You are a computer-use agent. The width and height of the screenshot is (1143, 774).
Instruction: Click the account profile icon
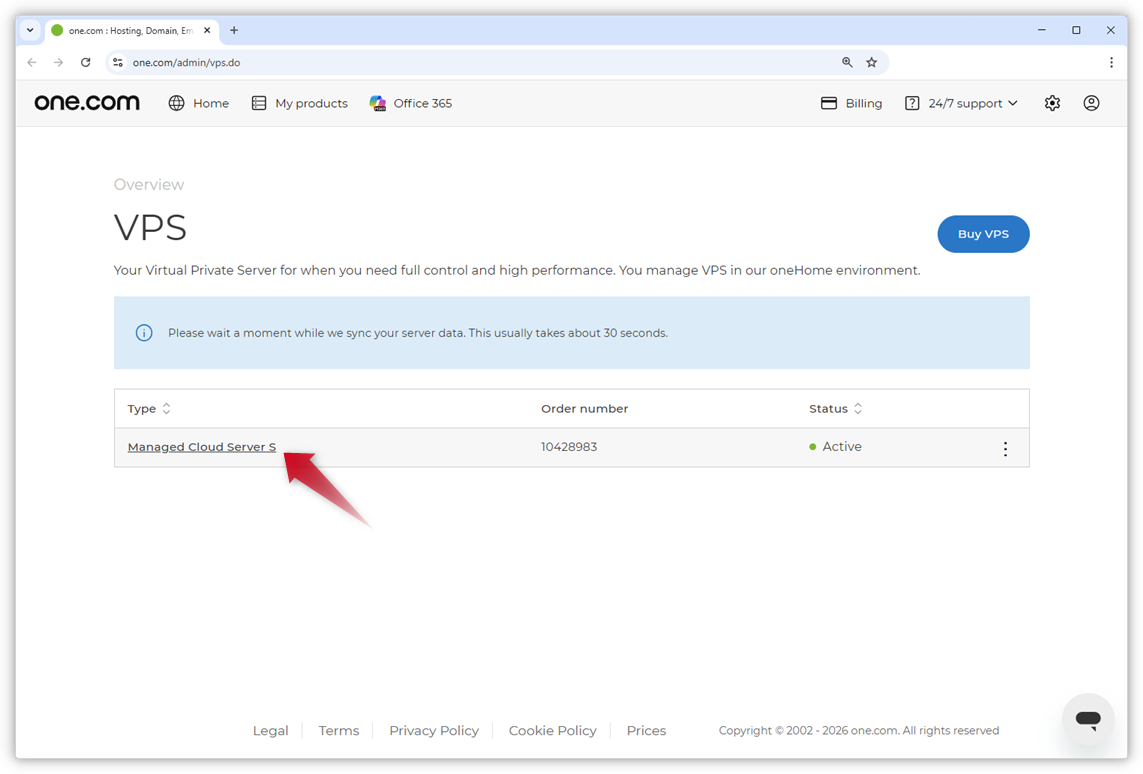click(x=1091, y=102)
